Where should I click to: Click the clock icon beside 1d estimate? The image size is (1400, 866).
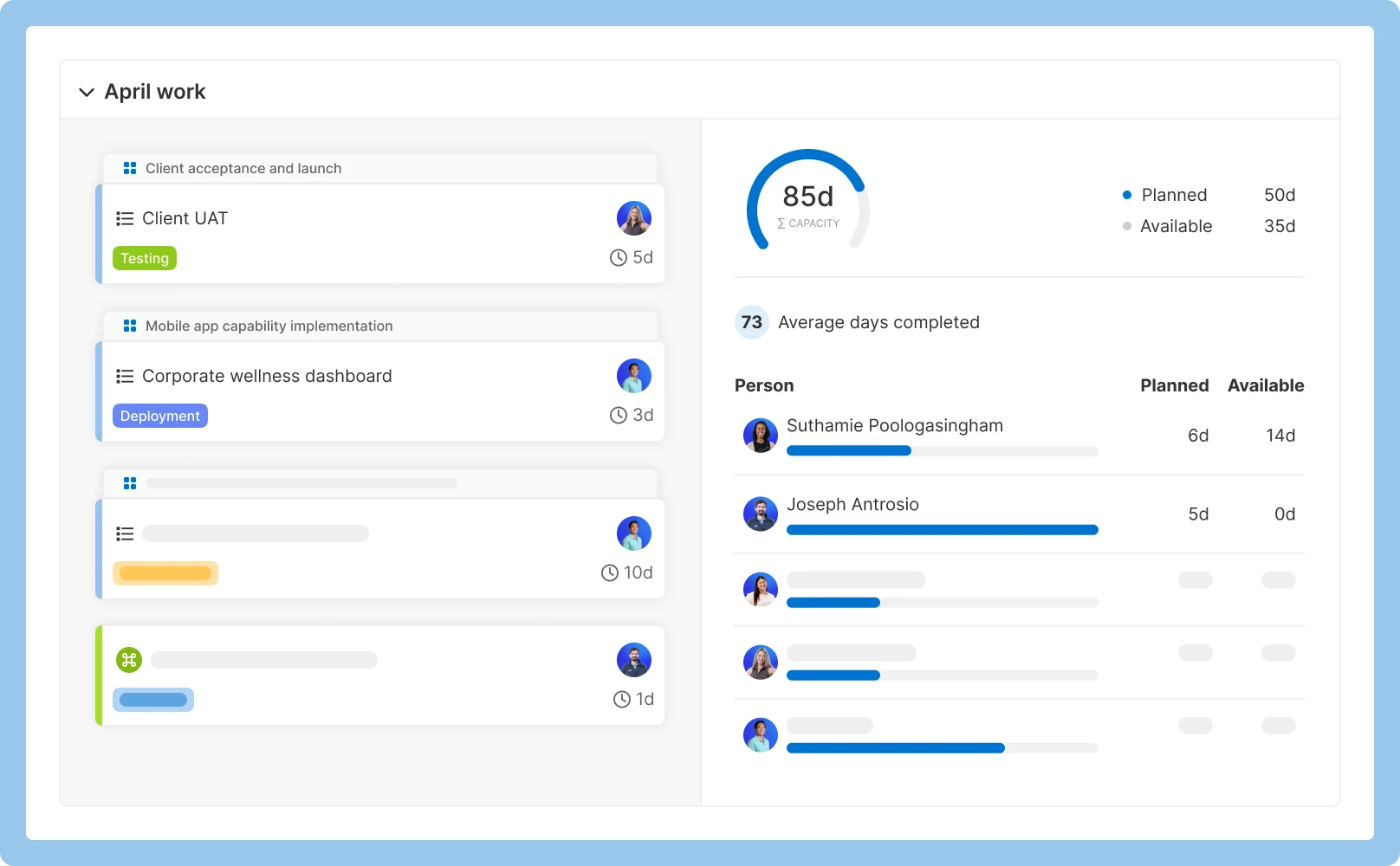(622, 700)
